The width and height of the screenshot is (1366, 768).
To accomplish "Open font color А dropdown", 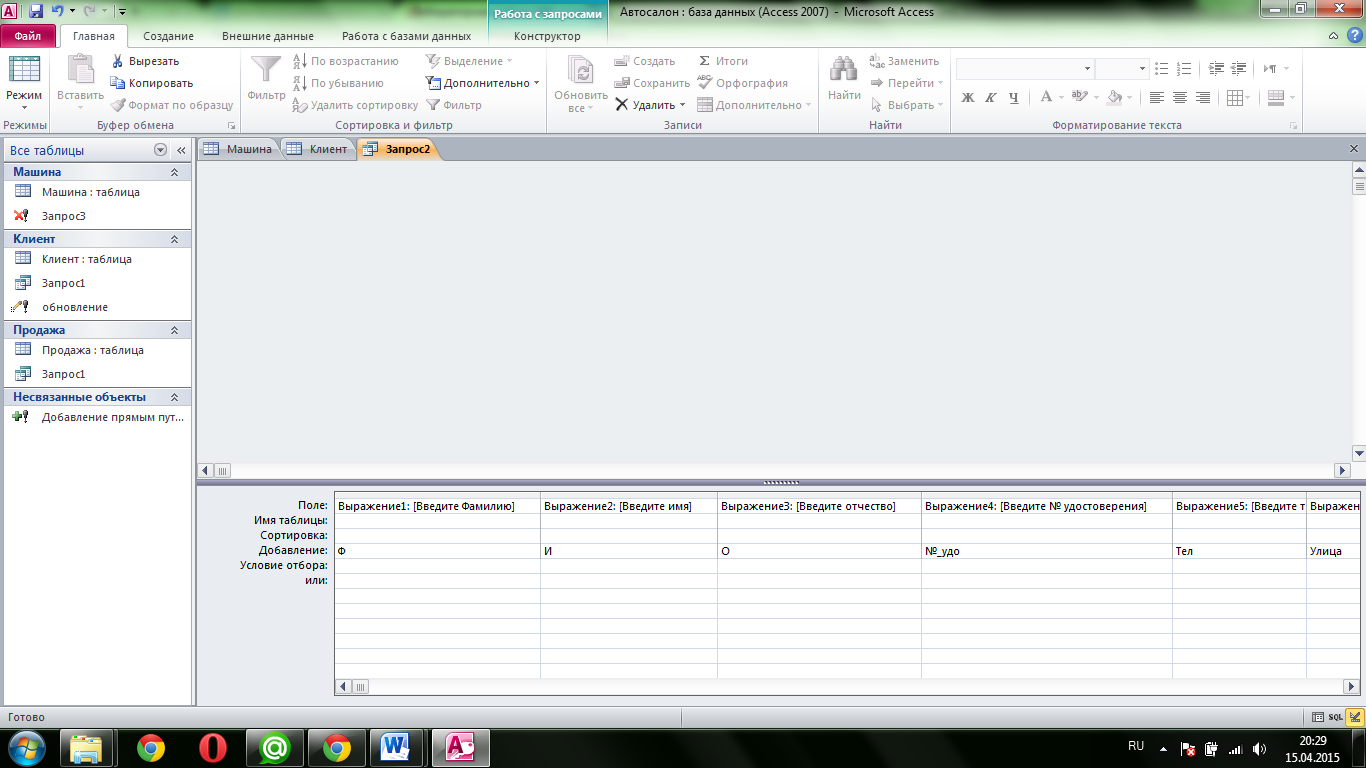I will coord(1060,97).
